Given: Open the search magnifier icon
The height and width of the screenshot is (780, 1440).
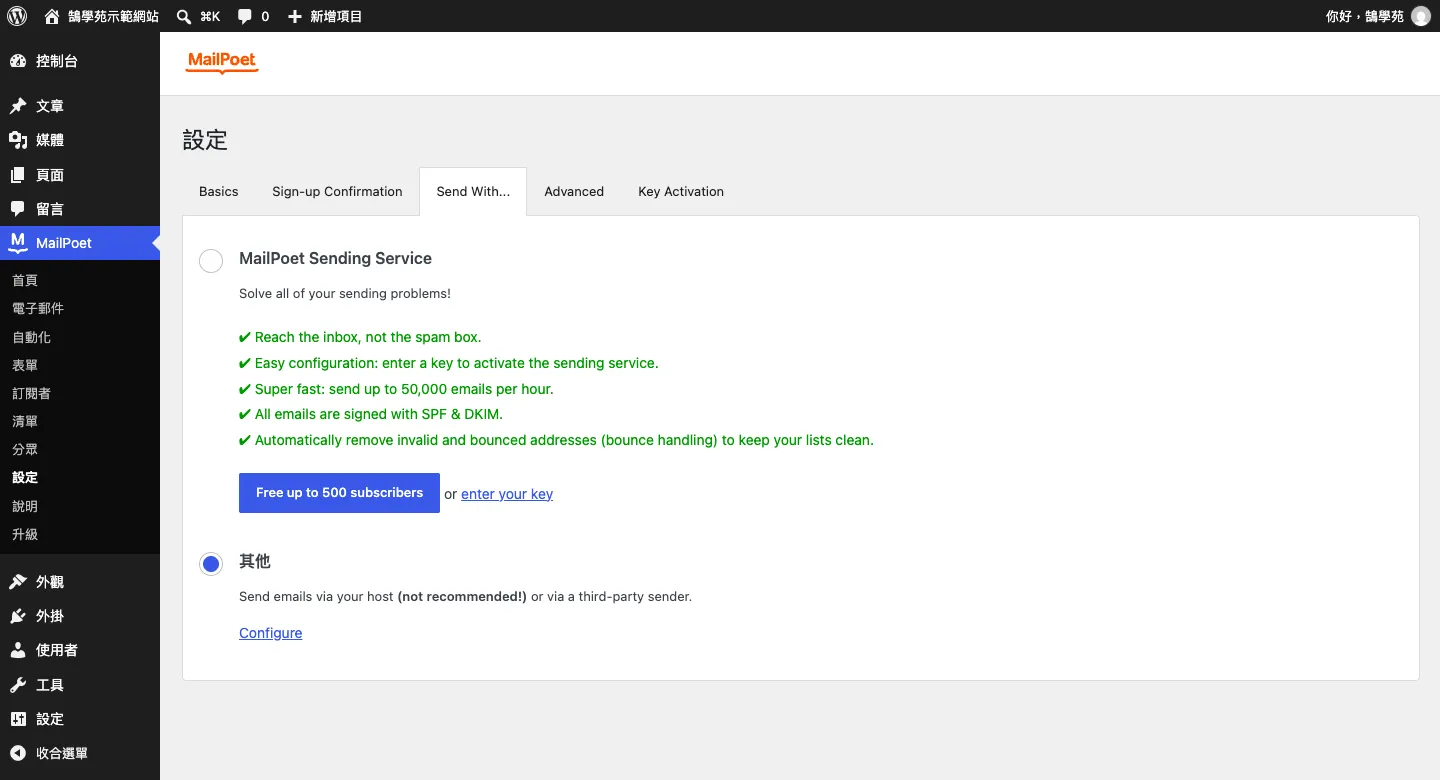Looking at the screenshot, I should tap(184, 16).
